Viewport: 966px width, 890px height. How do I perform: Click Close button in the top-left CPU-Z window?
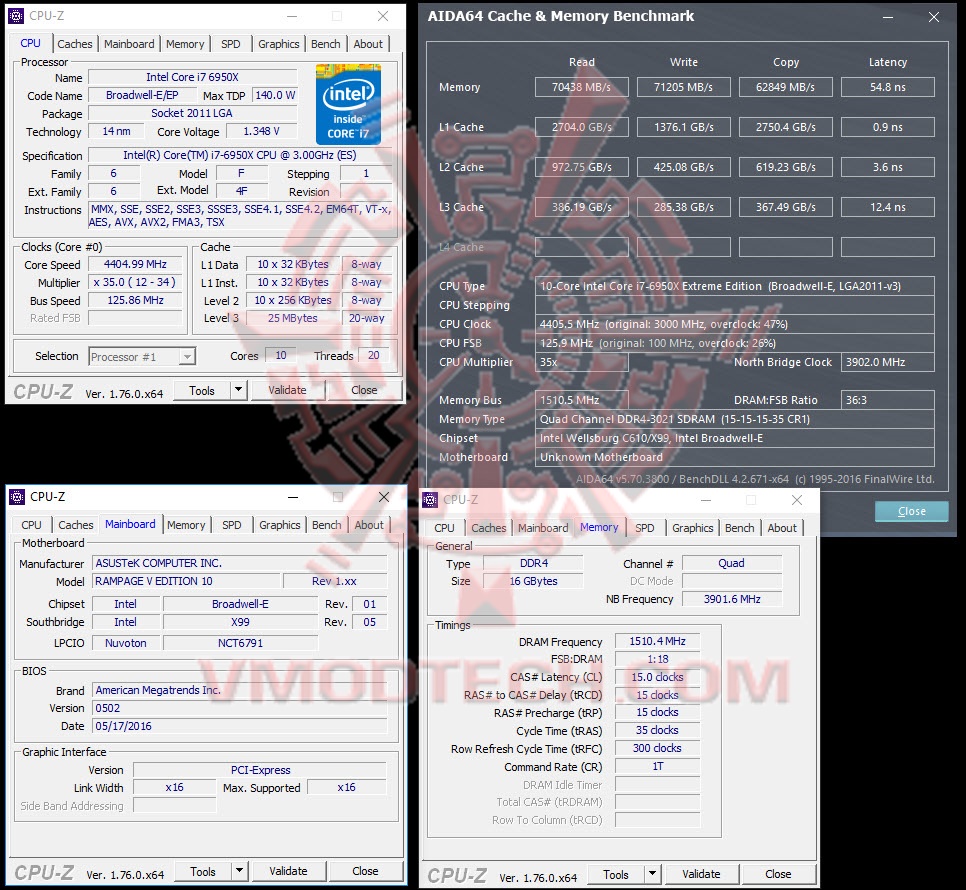364,390
